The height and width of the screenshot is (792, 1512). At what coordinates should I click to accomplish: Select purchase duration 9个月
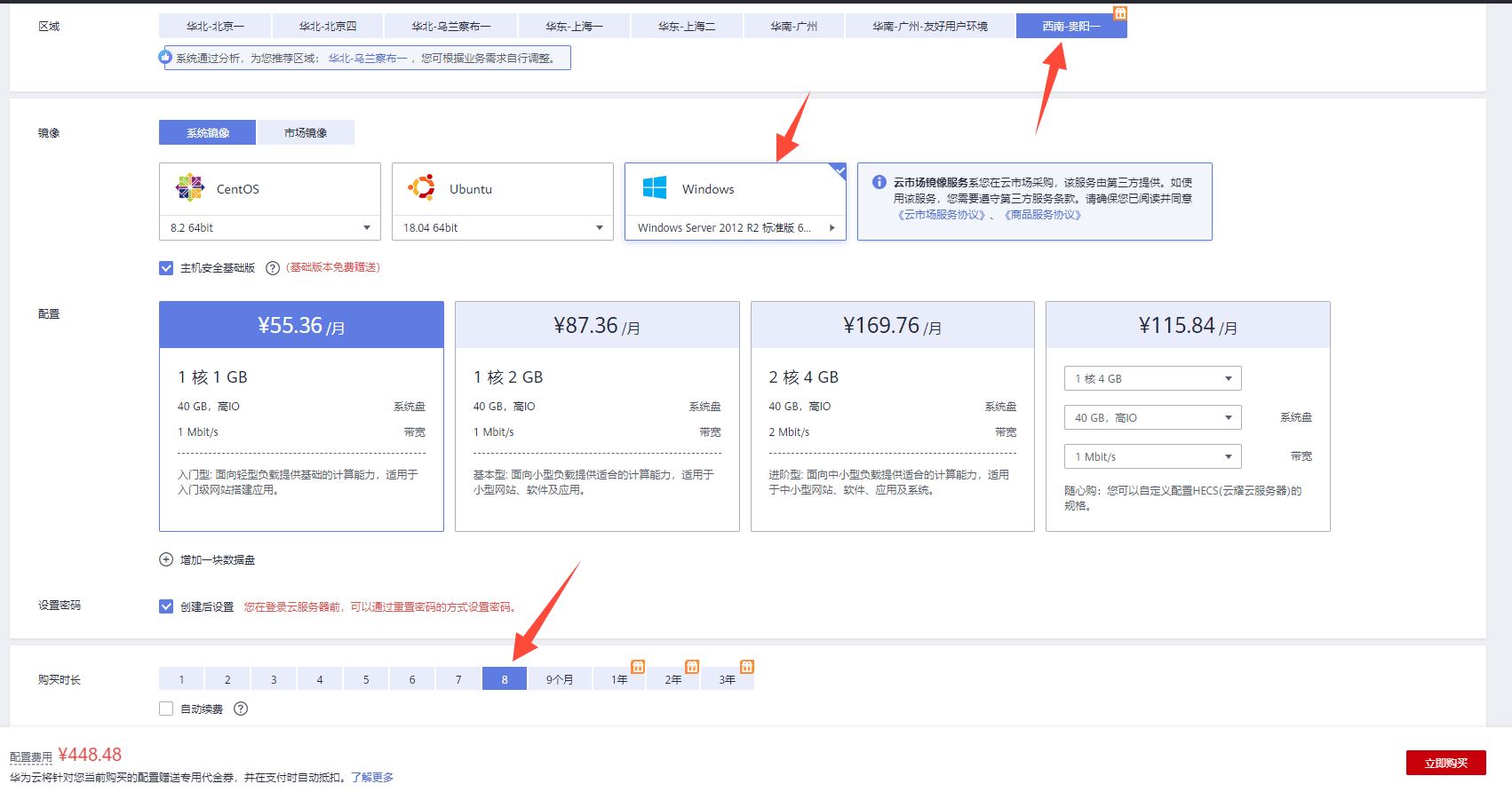click(x=560, y=679)
